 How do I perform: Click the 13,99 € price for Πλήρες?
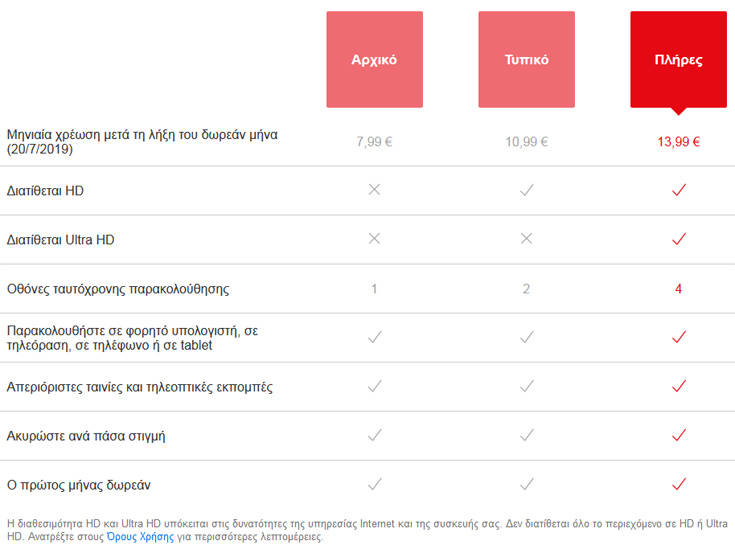click(678, 142)
